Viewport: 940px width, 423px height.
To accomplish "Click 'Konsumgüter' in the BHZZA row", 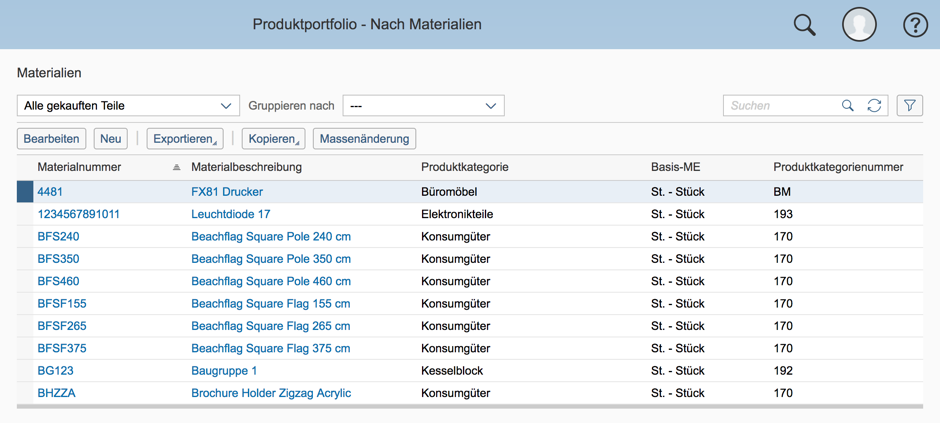I will pyautogui.click(x=456, y=393).
